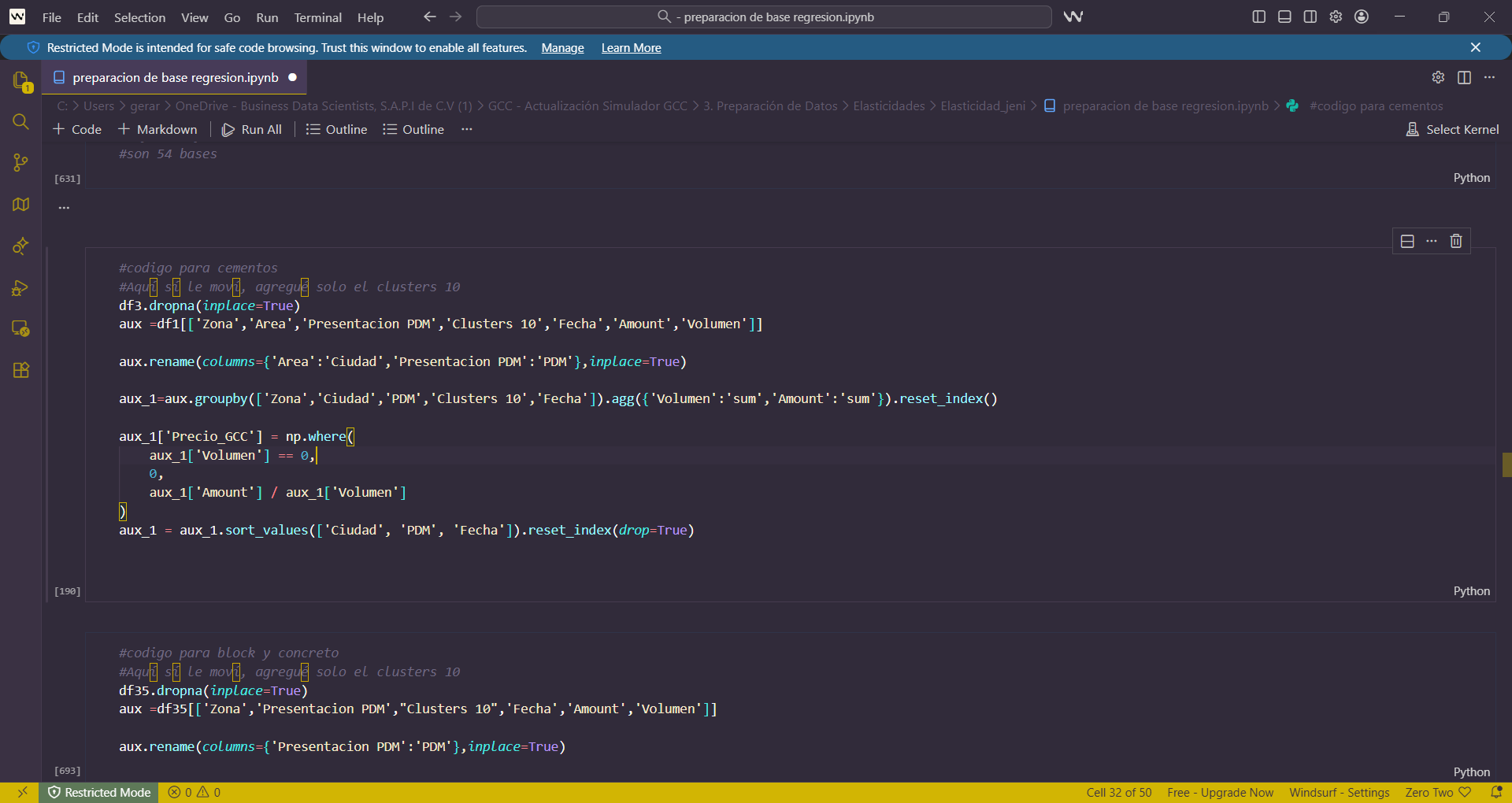This screenshot has width=1512, height=803.
Task: Click the notebook settings gear icon
Action: pos(1438,77)
